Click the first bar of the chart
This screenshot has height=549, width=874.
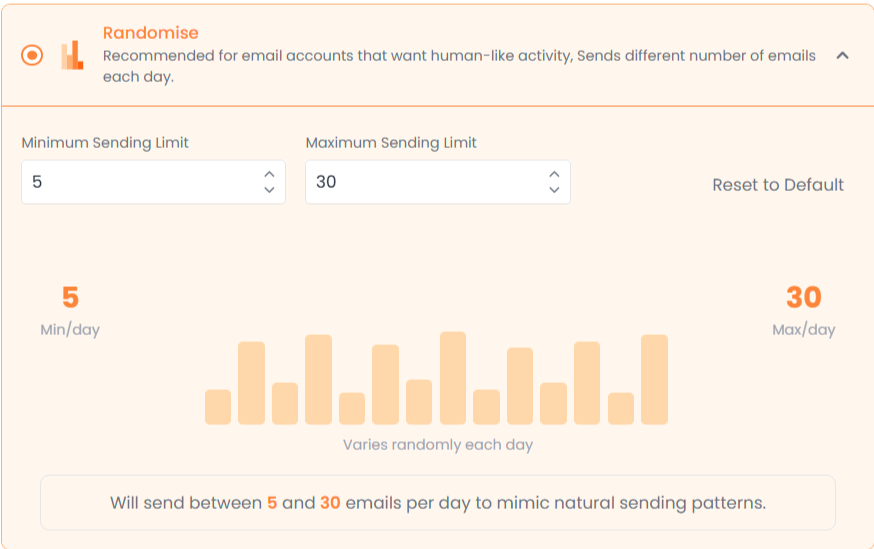point(218,407)
